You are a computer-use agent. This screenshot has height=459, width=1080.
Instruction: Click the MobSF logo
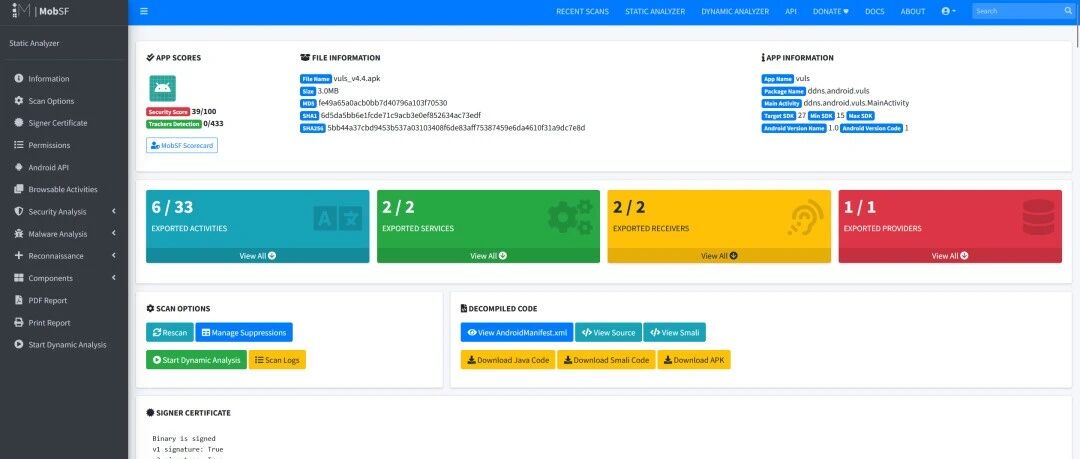(x=39, y=11)
